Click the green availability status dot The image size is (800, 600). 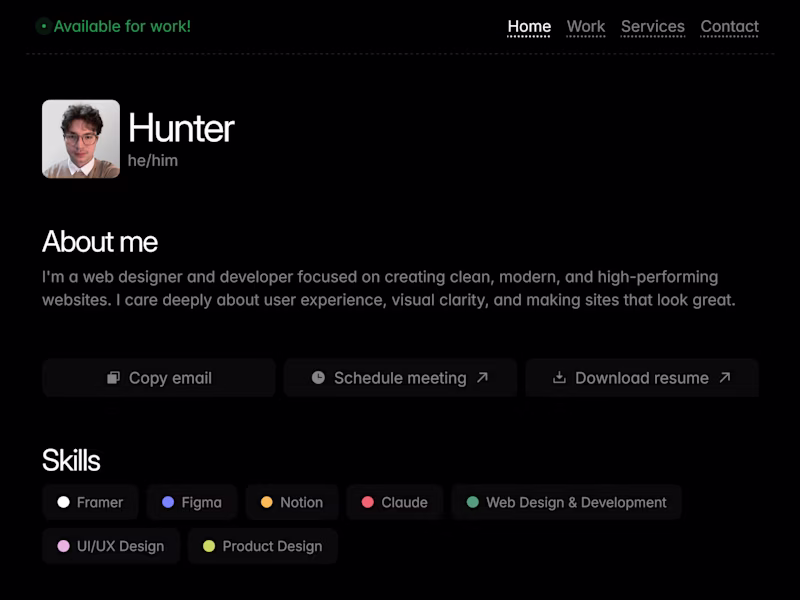click(44, 26)
